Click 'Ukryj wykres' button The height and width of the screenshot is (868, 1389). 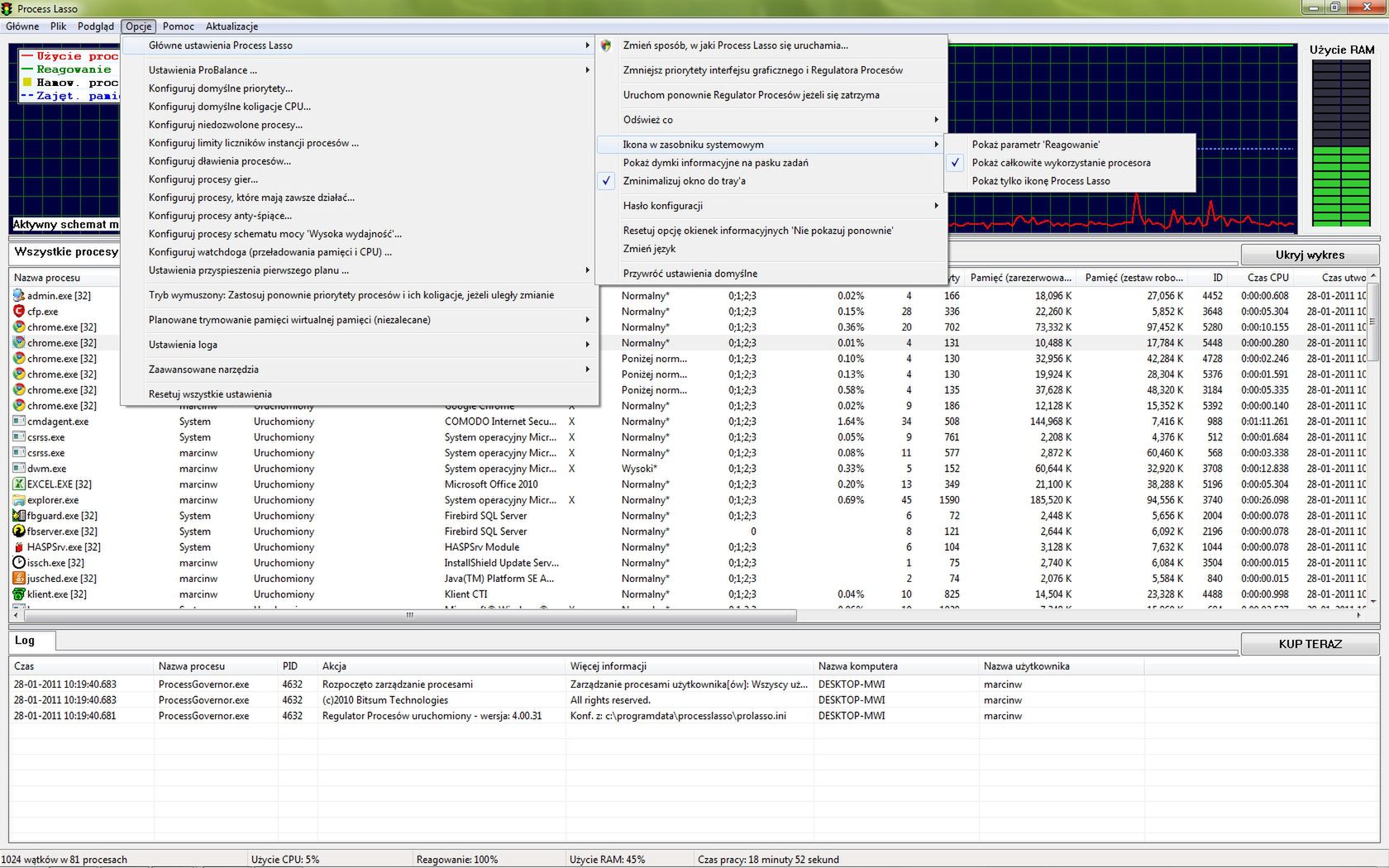[x=1310, y=255]
